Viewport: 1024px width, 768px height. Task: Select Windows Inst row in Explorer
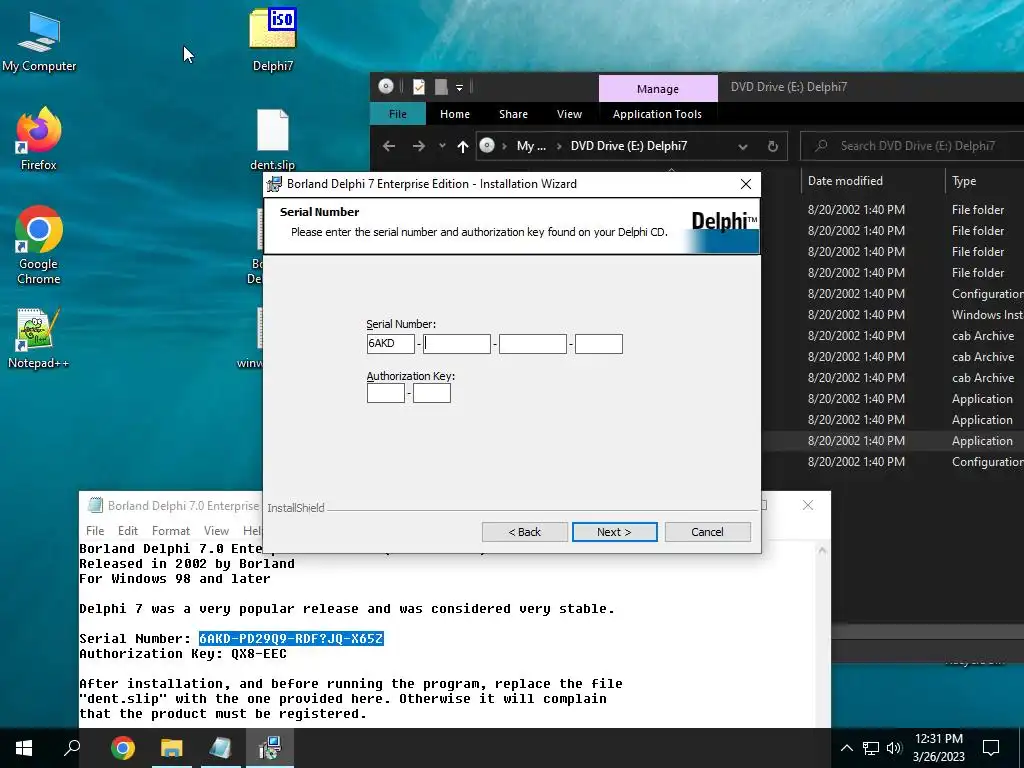(x=893, y=315)
